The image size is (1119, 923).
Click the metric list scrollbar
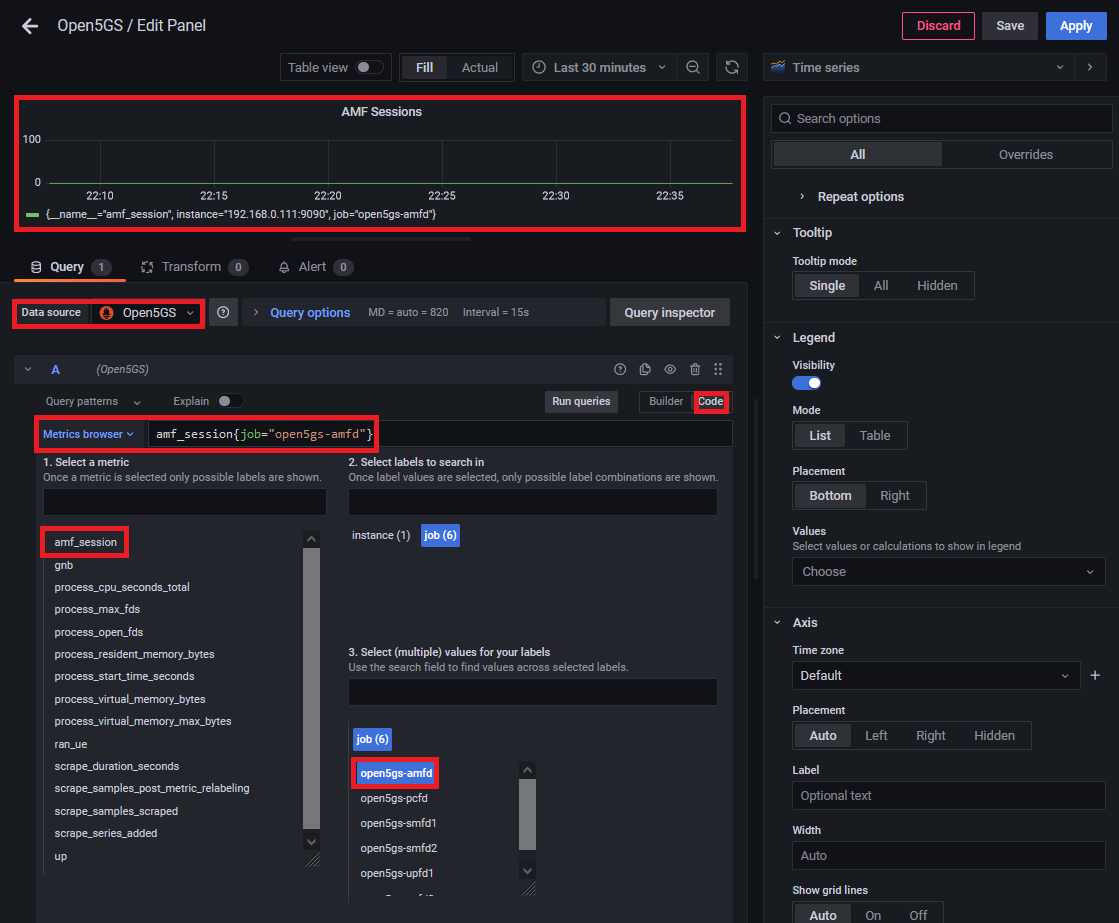[x=311, y=689]
